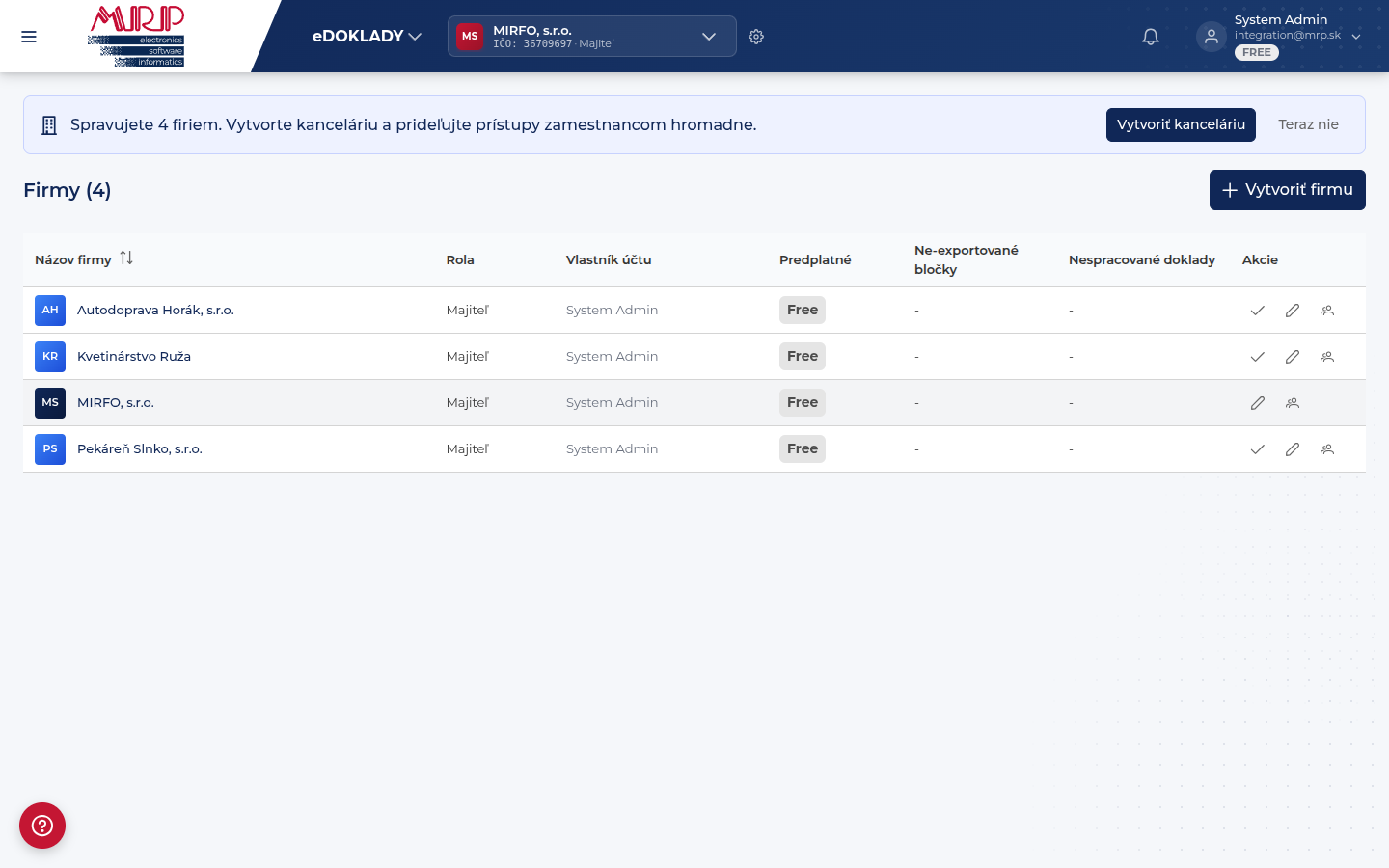Click the Názov firmy column header

(73, 259)
